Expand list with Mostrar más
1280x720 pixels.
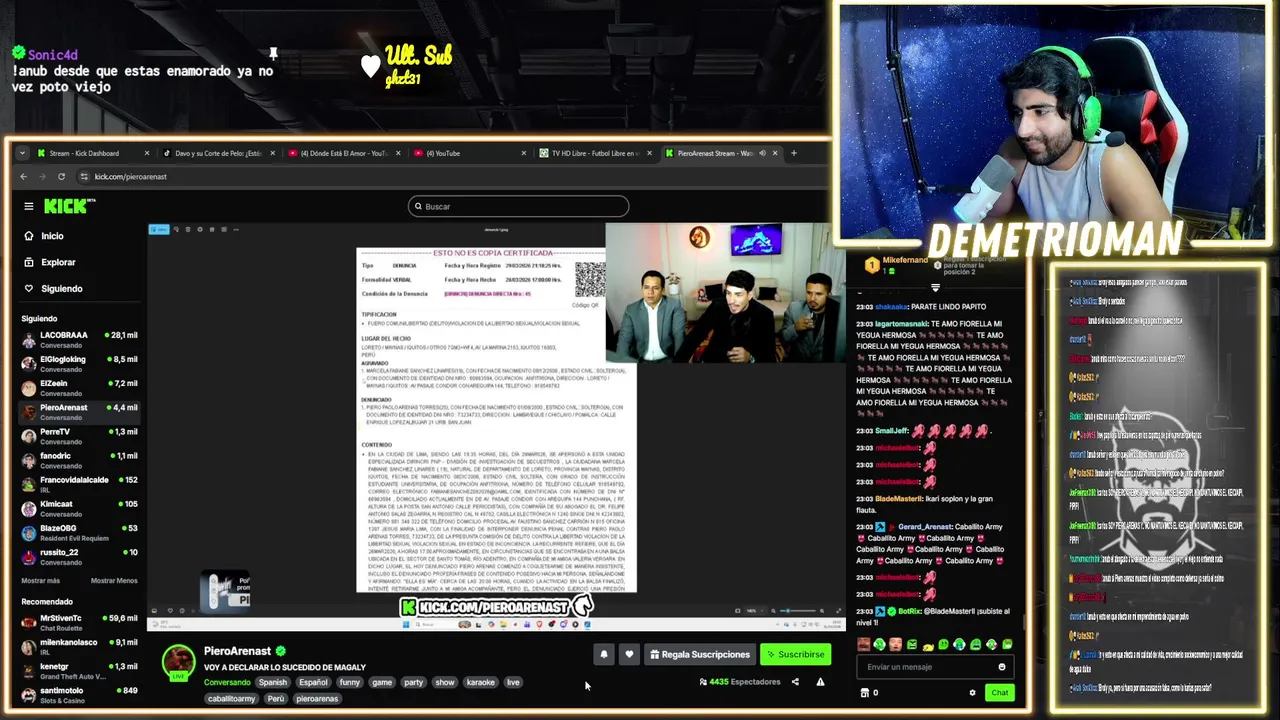point(41,580)
